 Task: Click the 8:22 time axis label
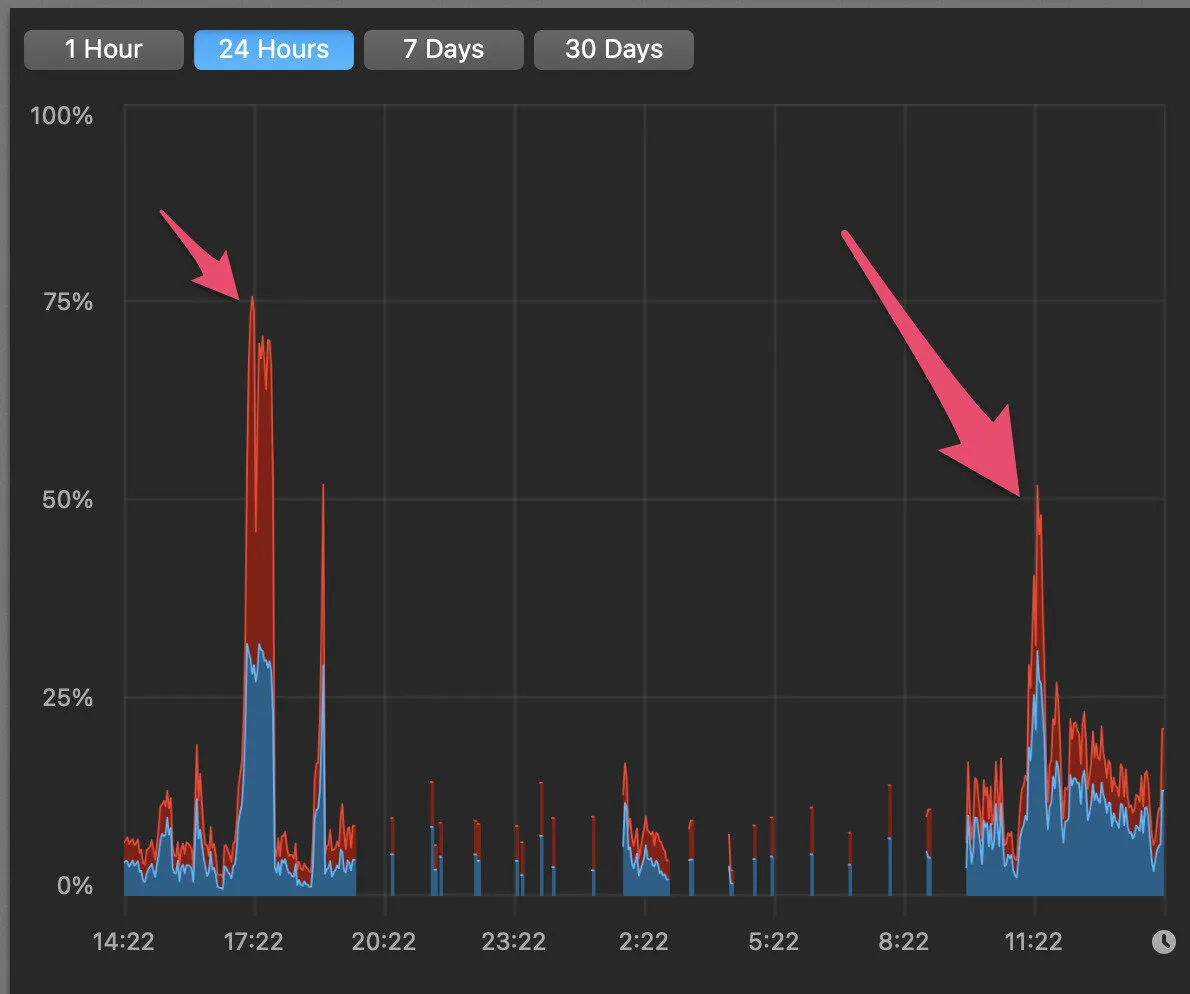pos(904,941)
